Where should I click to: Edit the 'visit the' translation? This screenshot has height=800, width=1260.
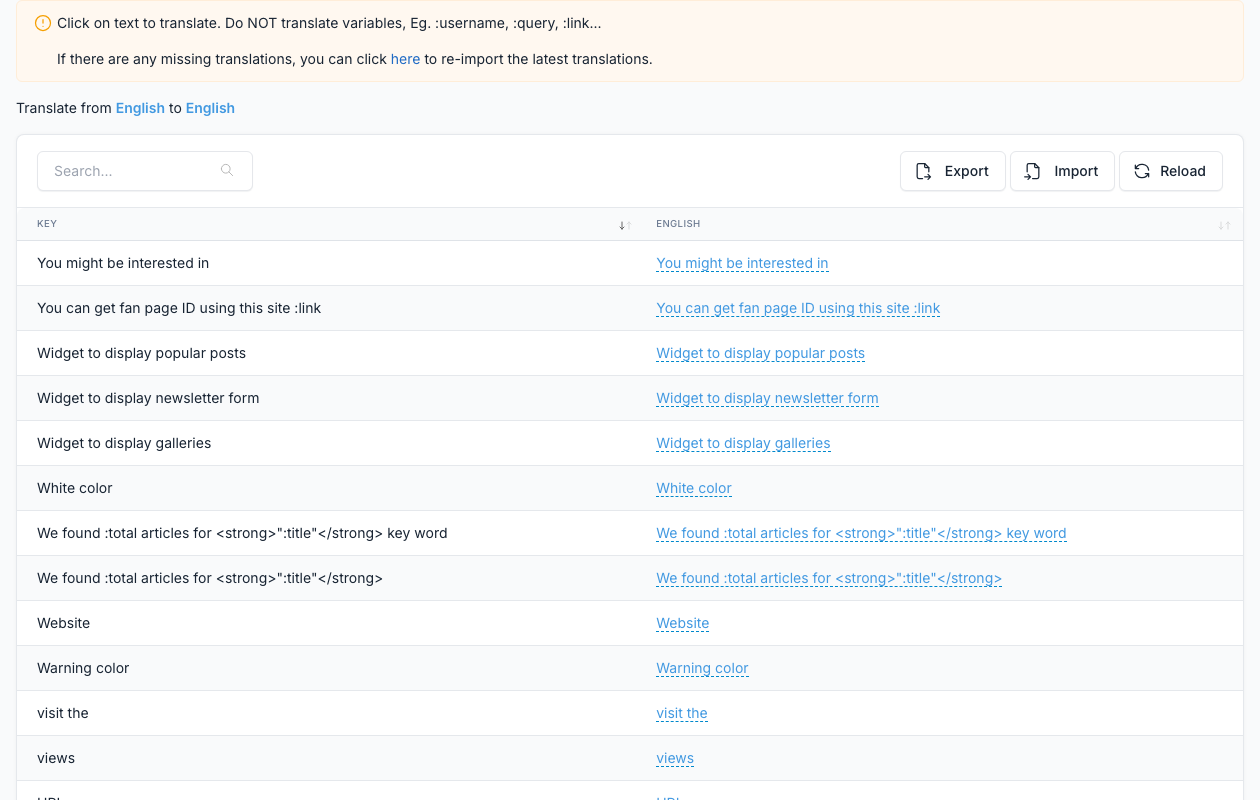tap(682, 713)
